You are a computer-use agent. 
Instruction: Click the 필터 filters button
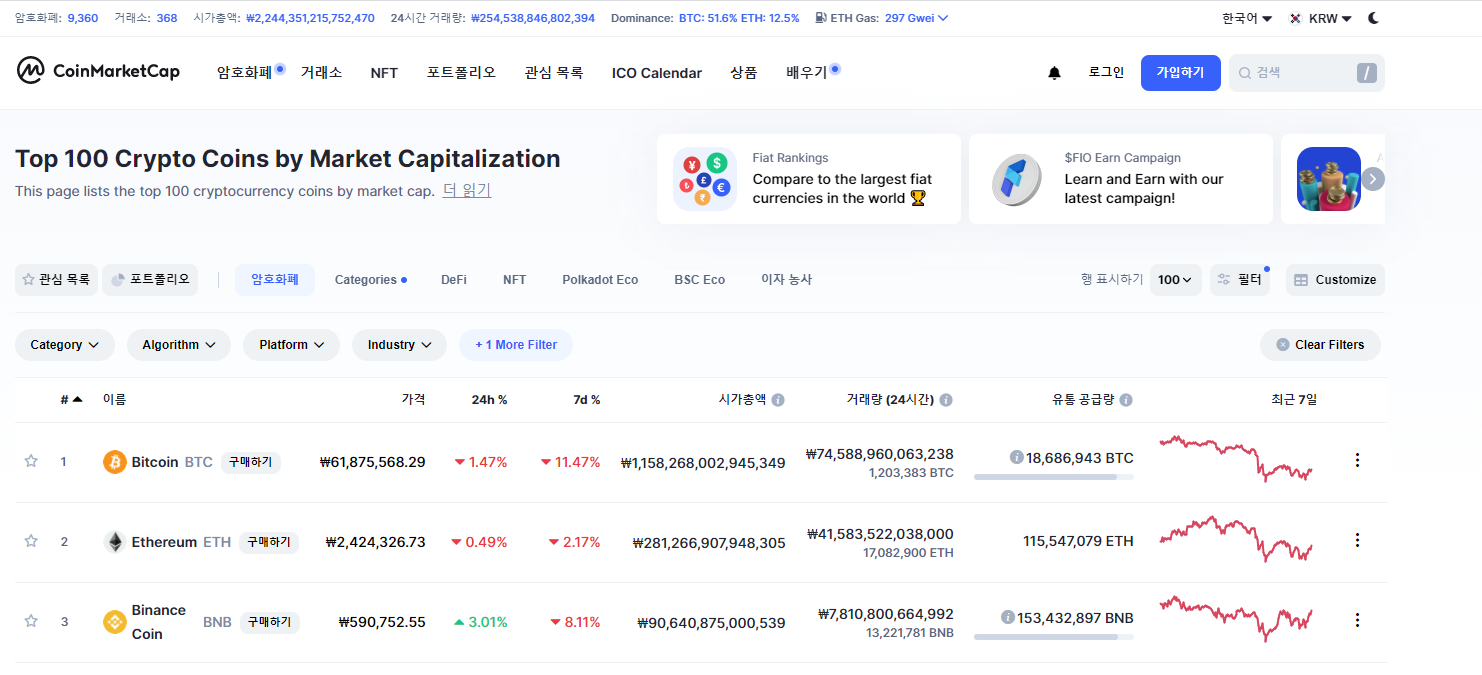[1240, 280]
